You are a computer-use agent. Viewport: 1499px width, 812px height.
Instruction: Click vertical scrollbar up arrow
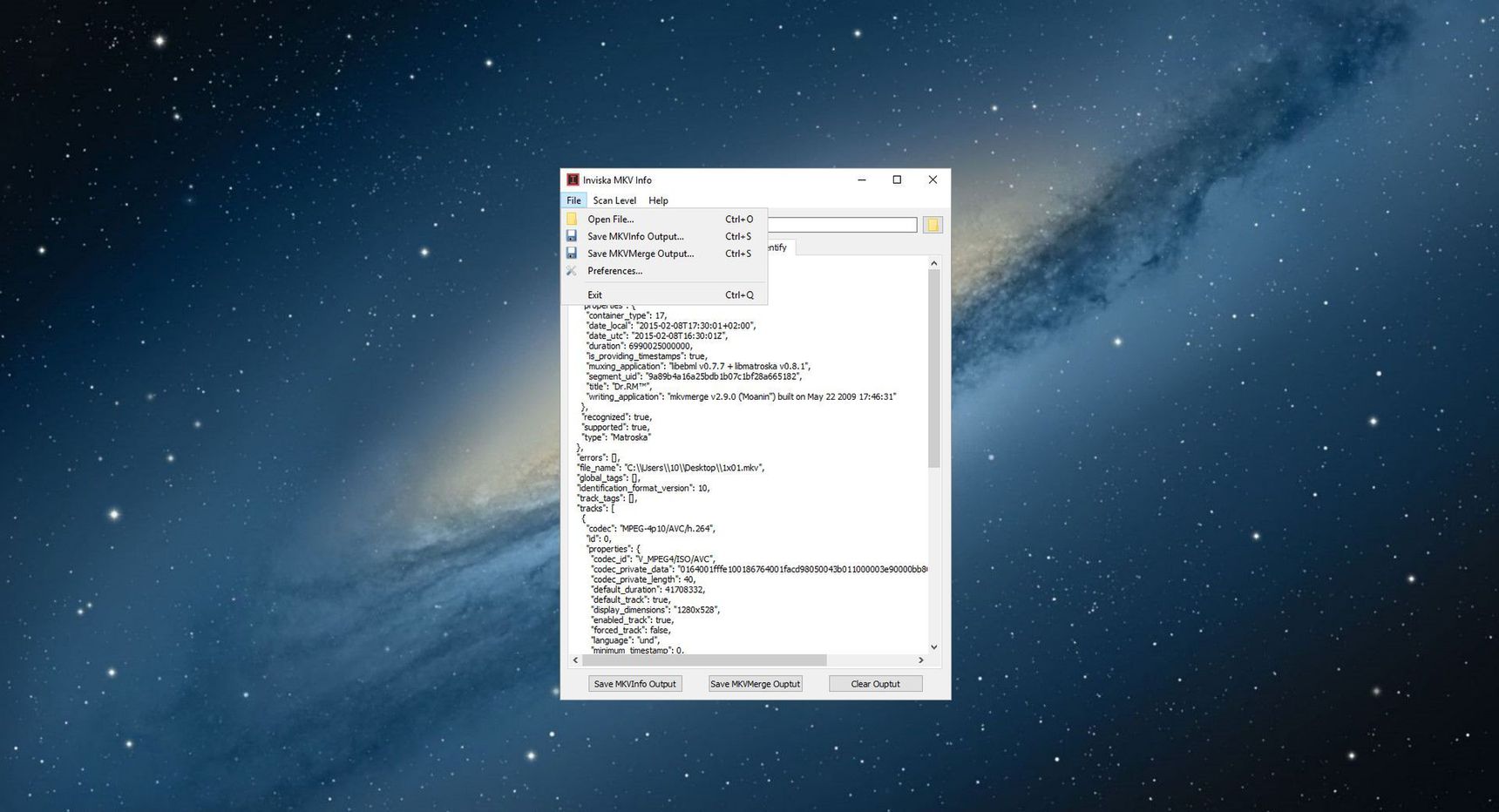[934, 263]
